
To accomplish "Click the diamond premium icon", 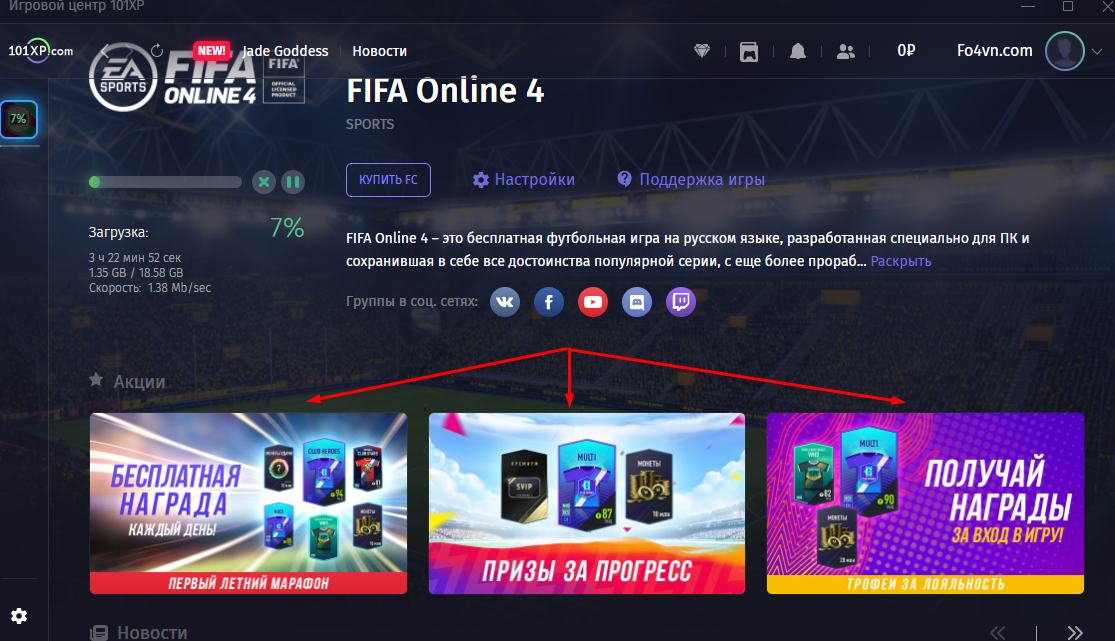I will [702, 51].
